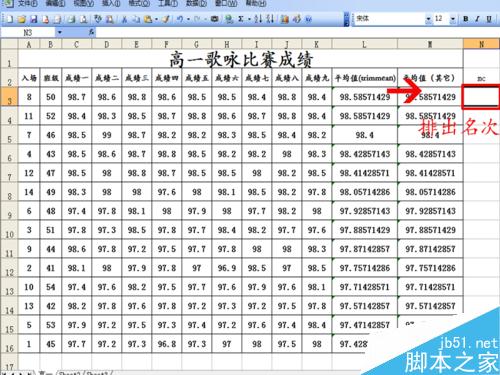The image size is (500, 375).
Task: Select cell B13 containing 54
Action: click(51, 287)
